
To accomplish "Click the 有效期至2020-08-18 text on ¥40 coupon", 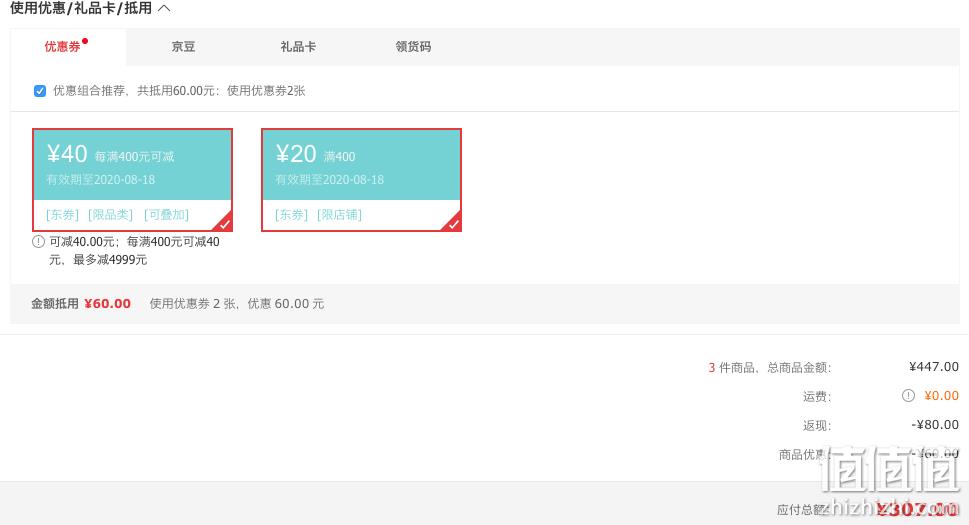I will click(101, 180).
